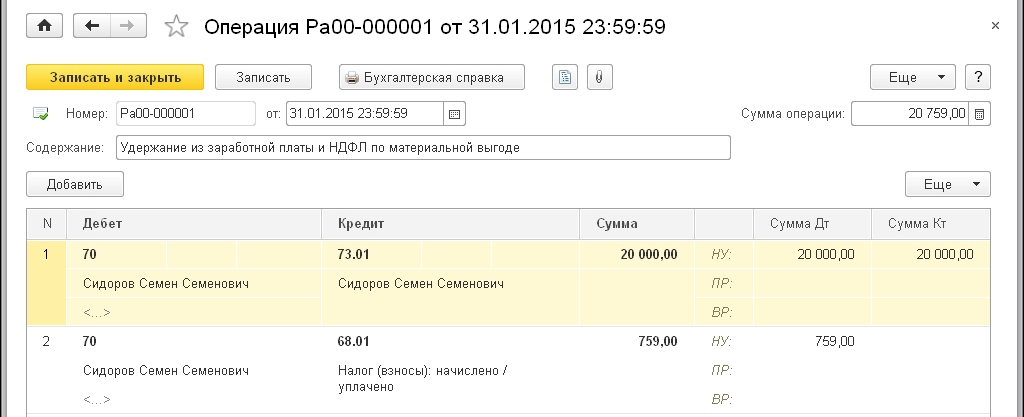This screenshot has width=1024, height=417.
Task: Open the document report icon
Action: click(565, 77)
